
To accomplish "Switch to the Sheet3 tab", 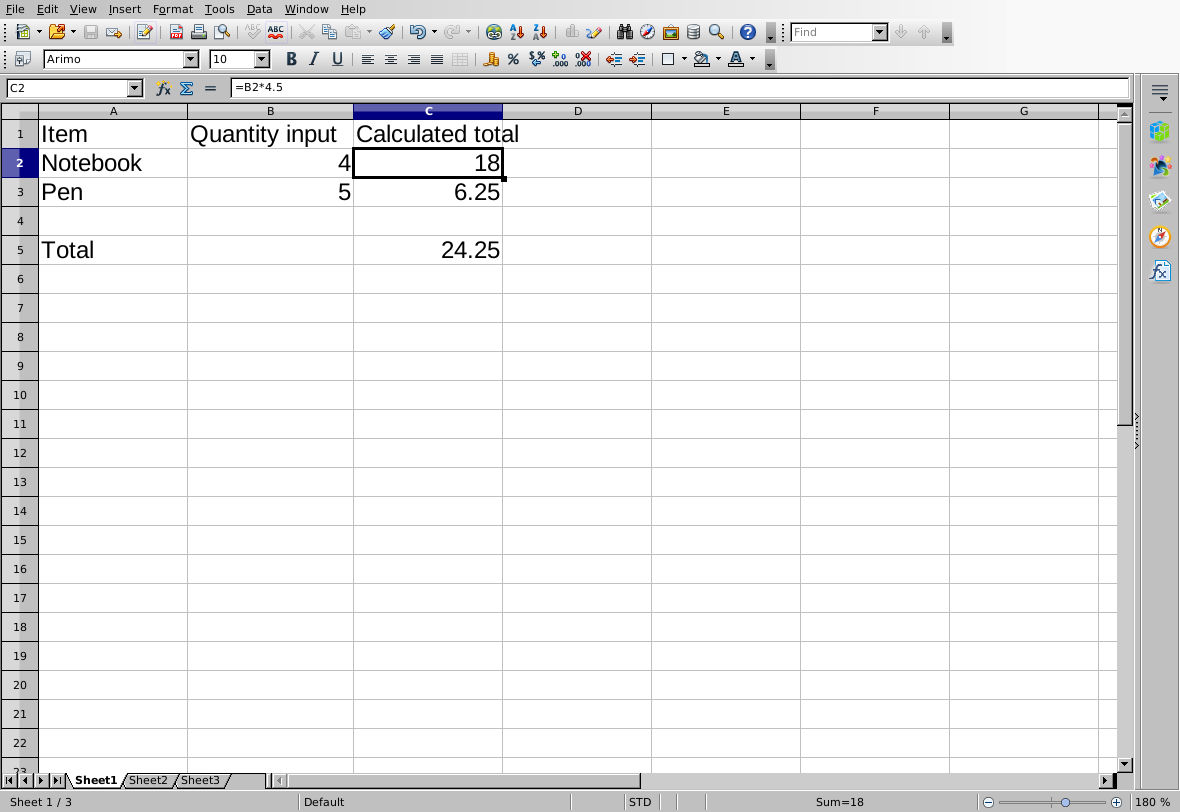I will 200,780.
